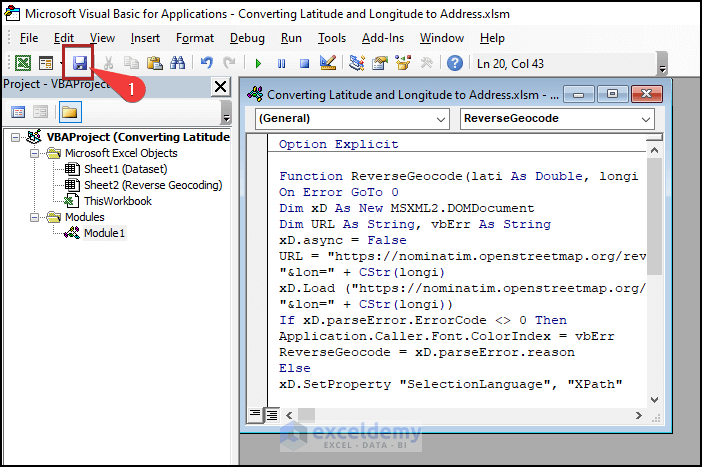702x467 pixels.
Task: Open the File menu
Action: click(29, 38)
